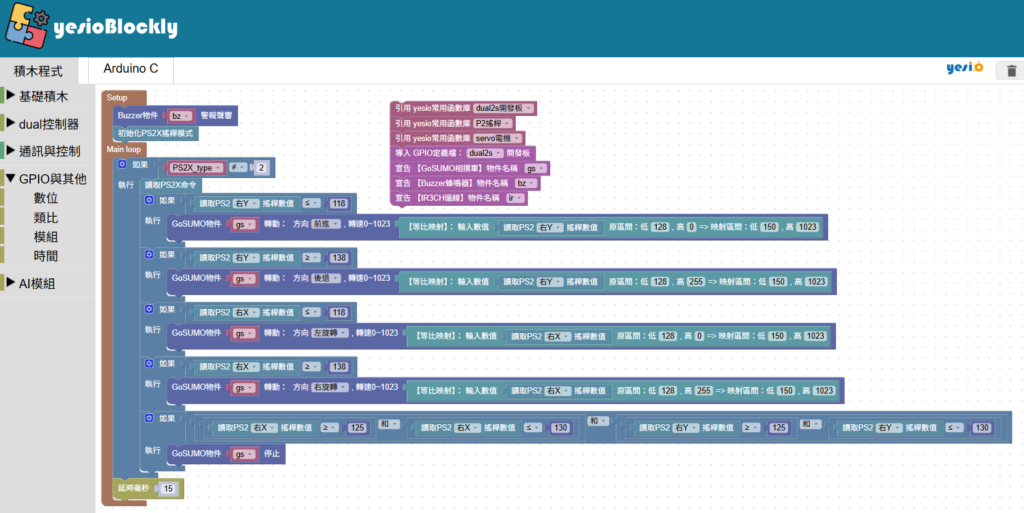Expand the 基礎積木 category
The image size is (1024, 513).
pyautogui.click(x=43, y=97)
